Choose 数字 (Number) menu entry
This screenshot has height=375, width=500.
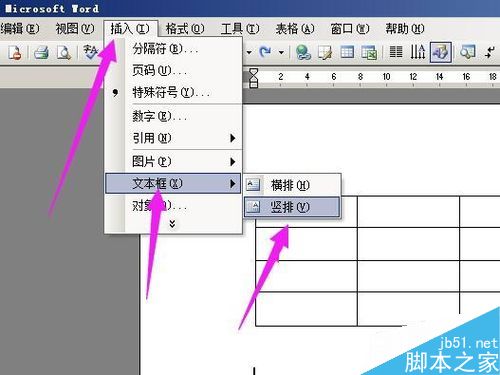173,116
